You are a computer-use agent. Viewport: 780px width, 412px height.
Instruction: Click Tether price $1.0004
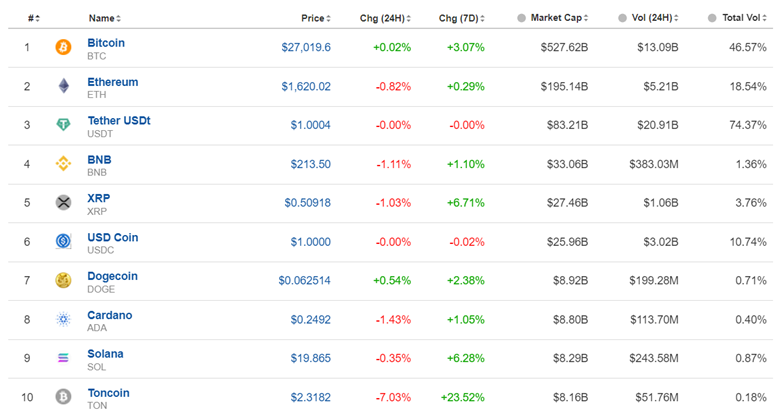[x=310, y=125]
